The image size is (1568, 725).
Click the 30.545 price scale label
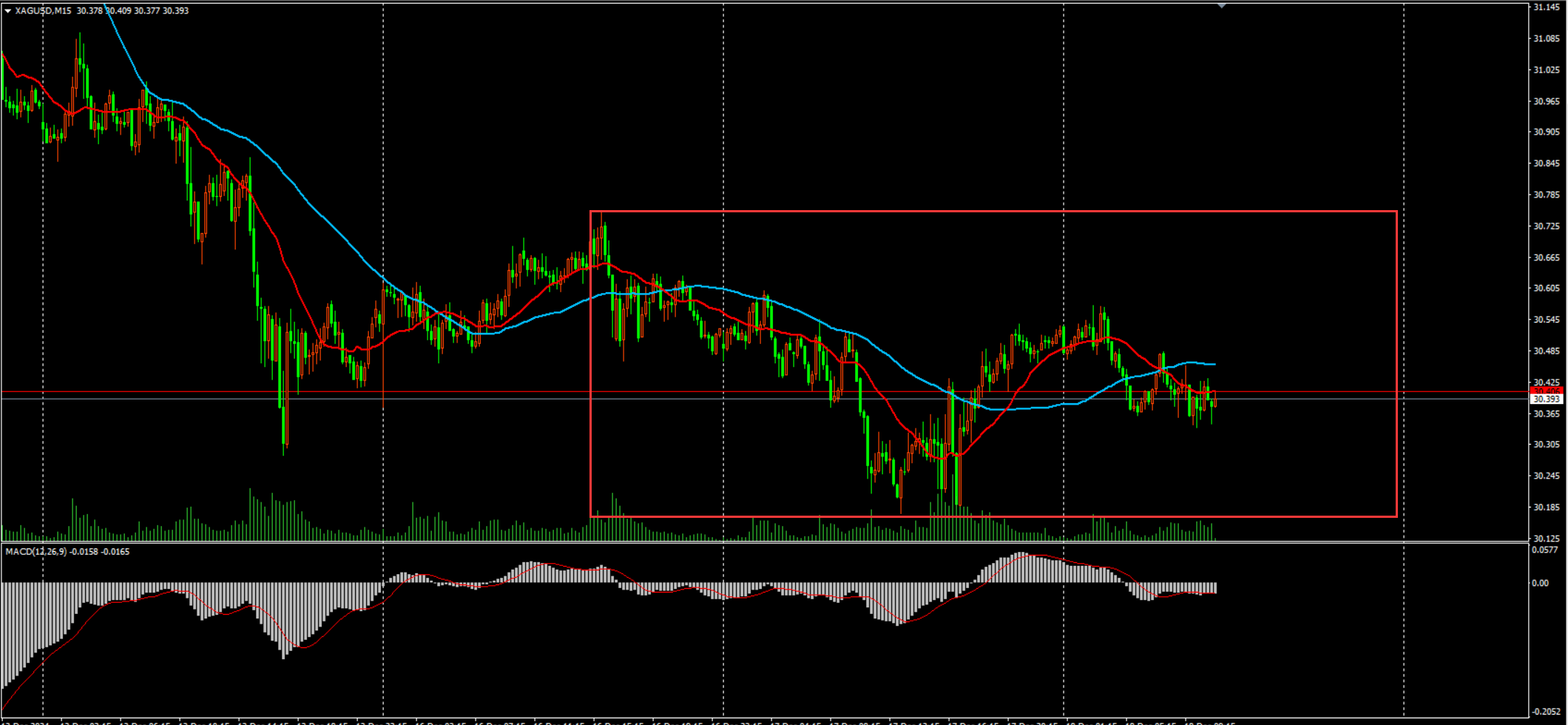pyautogui.click(x=1547, y=320)
